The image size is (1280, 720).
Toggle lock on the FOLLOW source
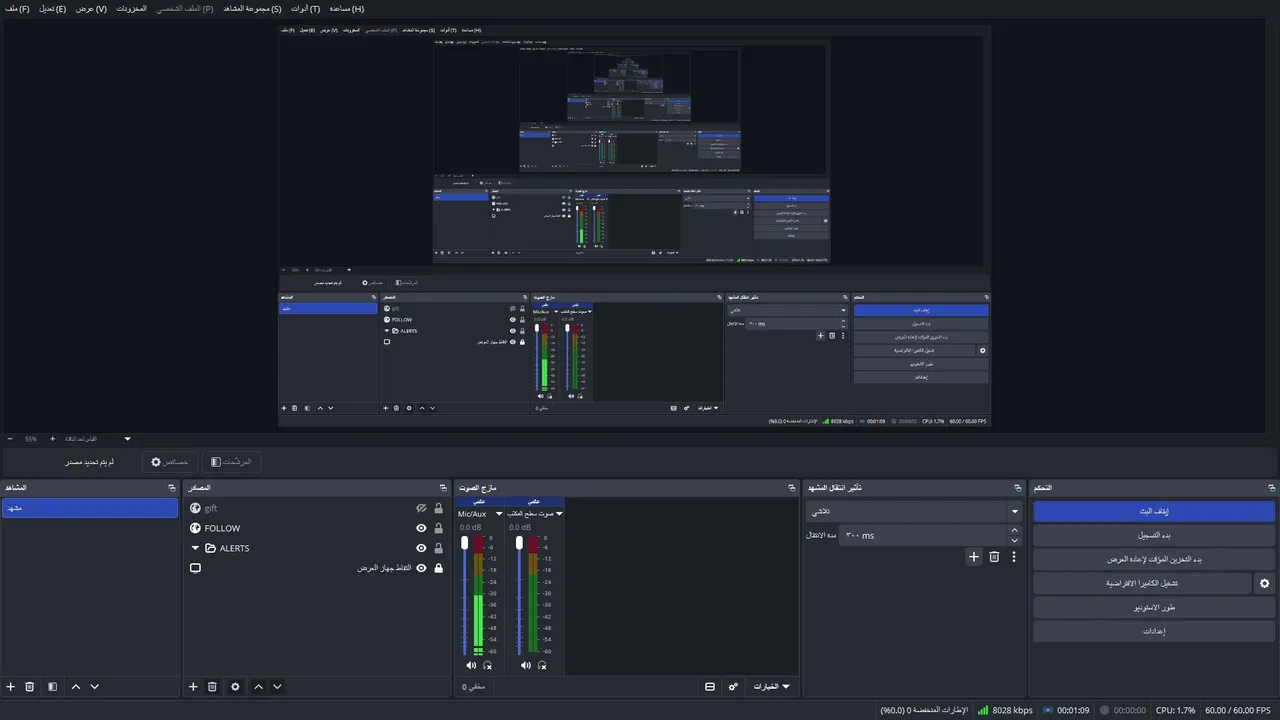(438, 528)
